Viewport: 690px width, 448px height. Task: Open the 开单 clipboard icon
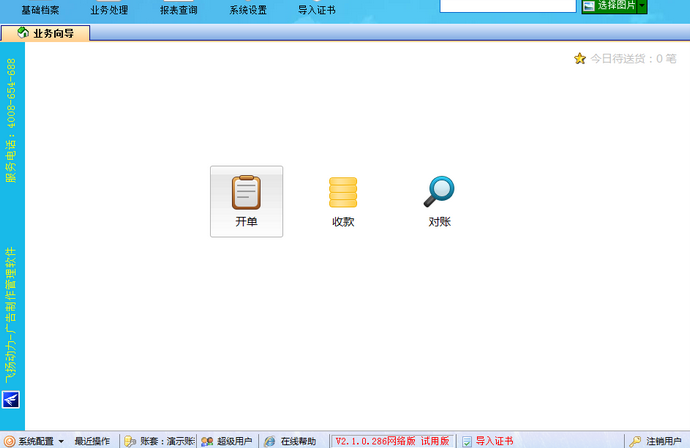tap(246, 192)
